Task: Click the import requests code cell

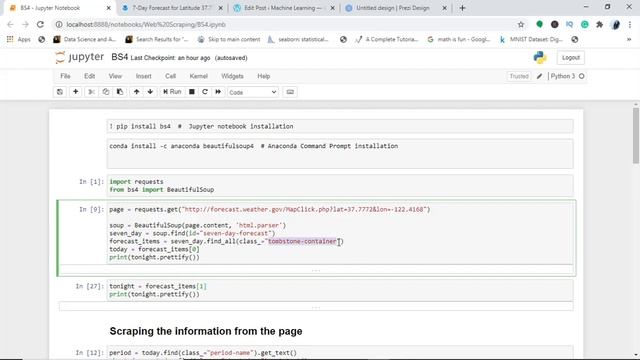Action: tap(340, 186)
